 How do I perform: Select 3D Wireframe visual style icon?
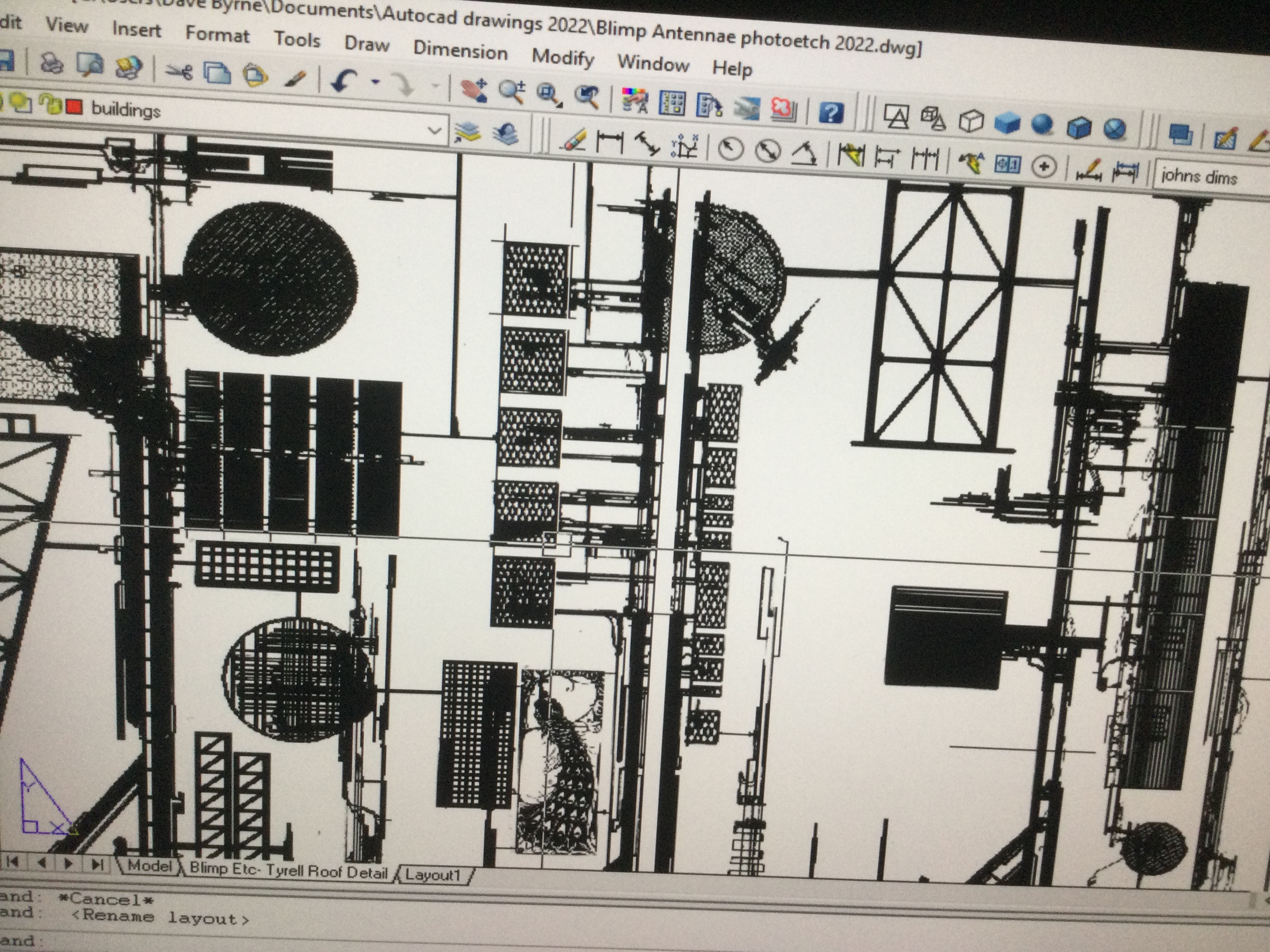click(933, 119)
